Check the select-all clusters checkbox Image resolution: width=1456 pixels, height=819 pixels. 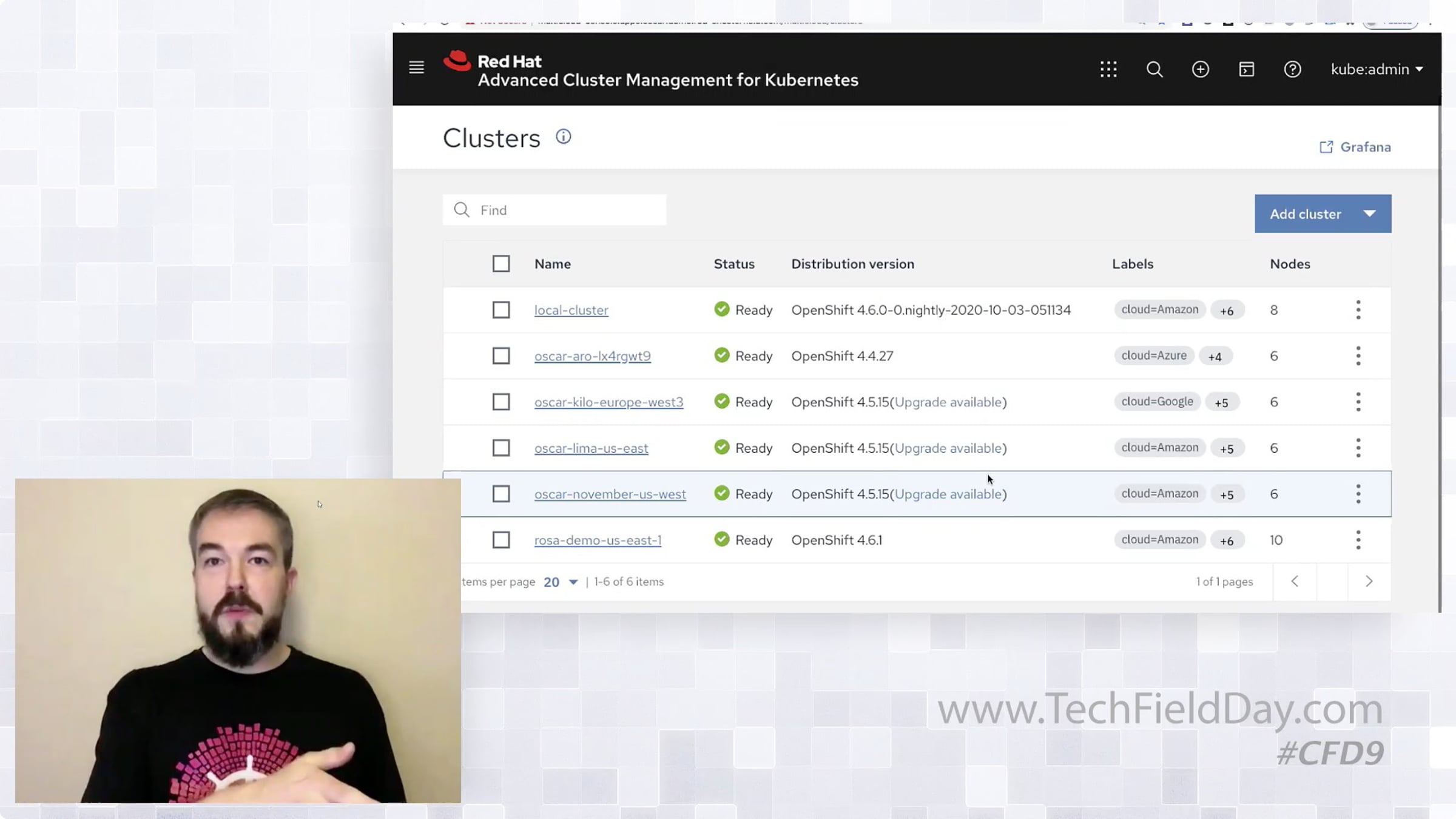[x=501, y=264]
